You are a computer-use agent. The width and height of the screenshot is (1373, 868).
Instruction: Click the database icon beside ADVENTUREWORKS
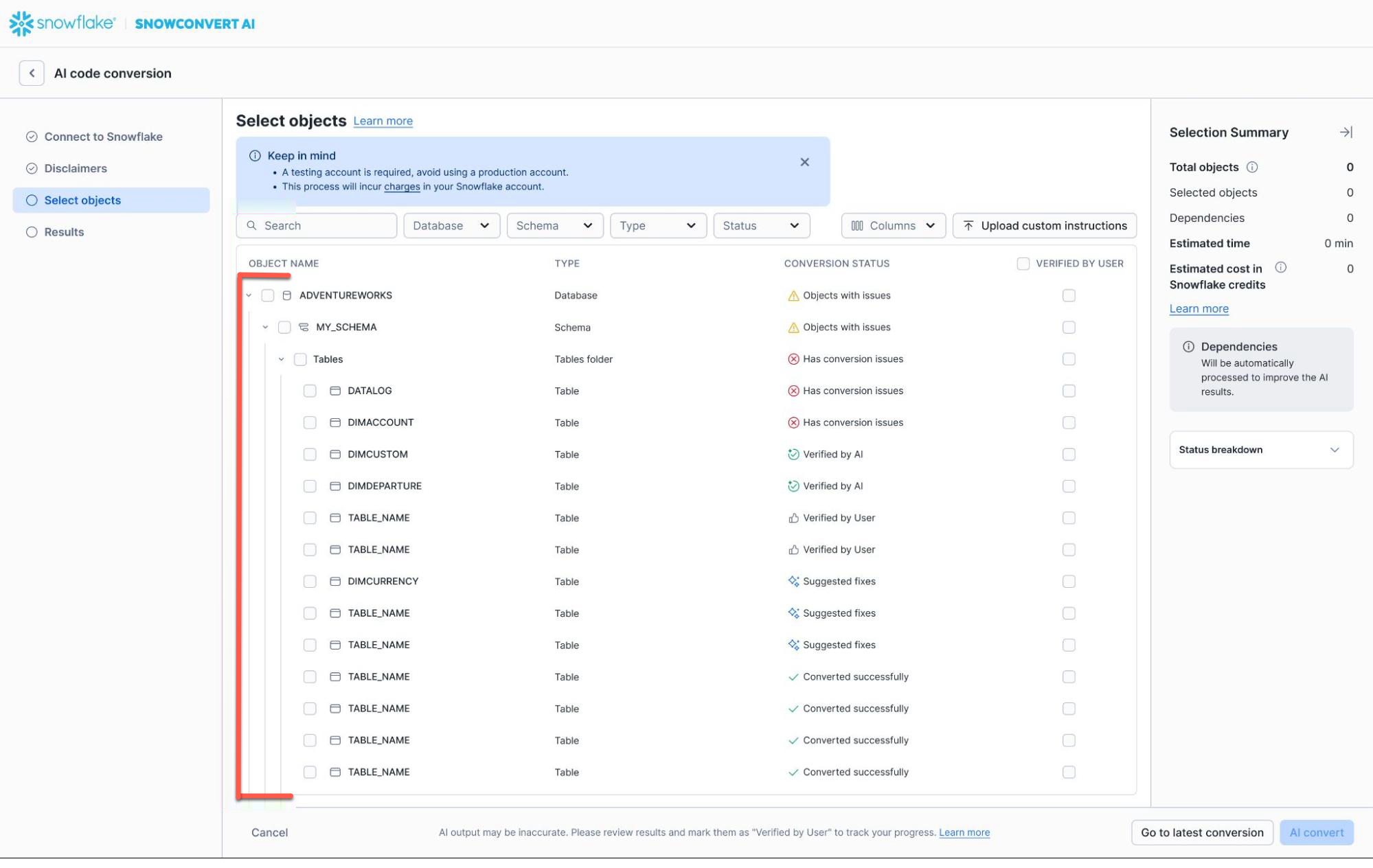[x=287, y=295]
